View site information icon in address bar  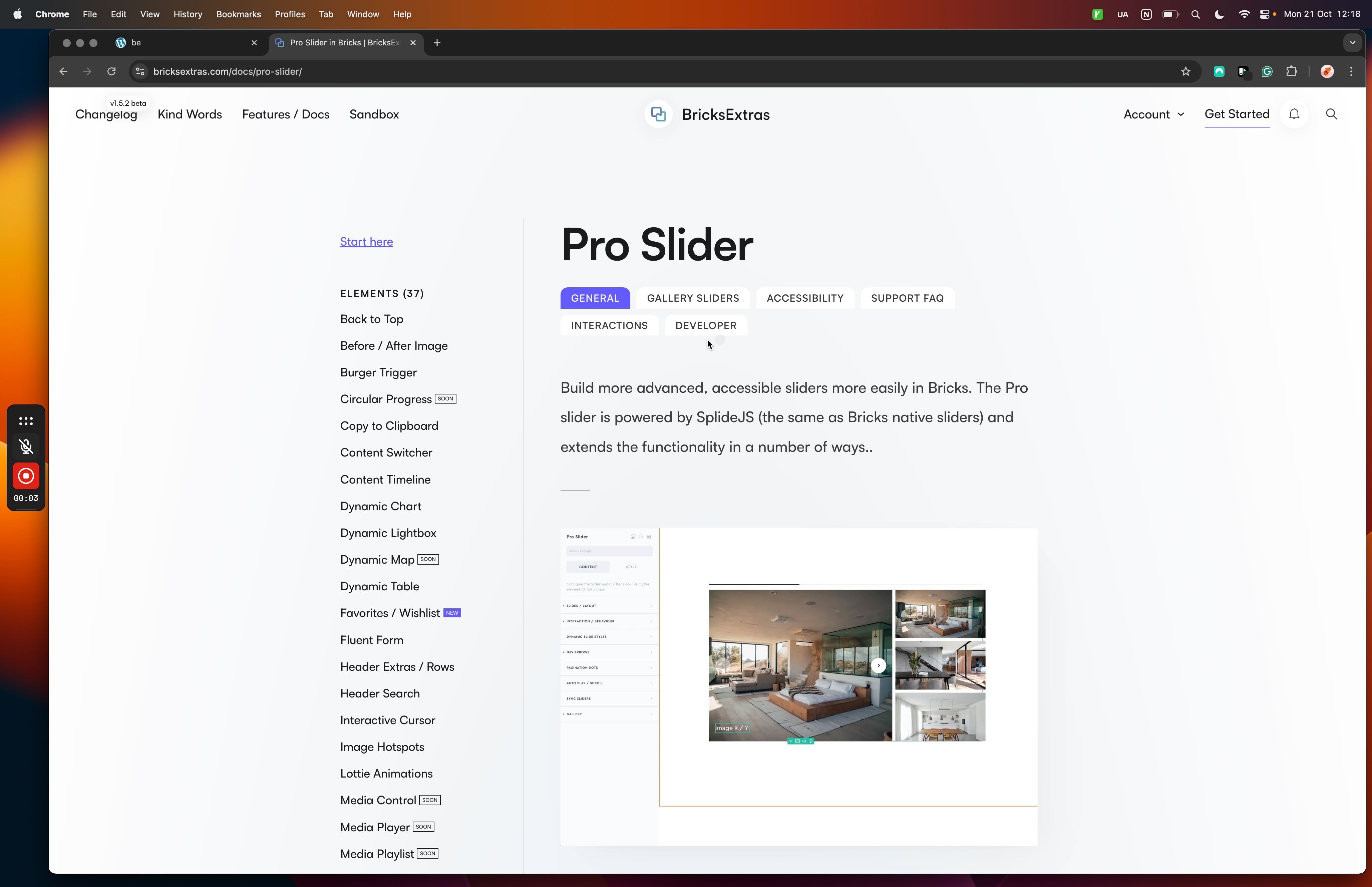point(139,71)
